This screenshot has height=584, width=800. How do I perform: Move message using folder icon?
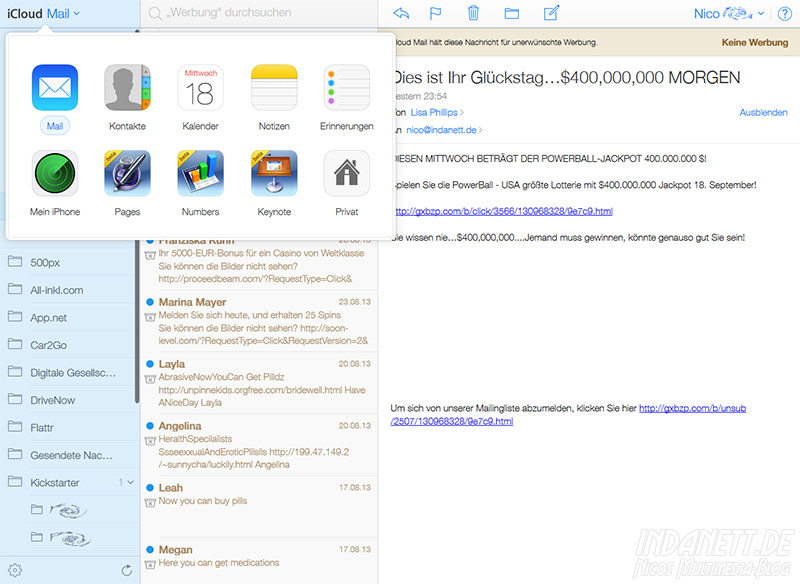click(512, 14)
